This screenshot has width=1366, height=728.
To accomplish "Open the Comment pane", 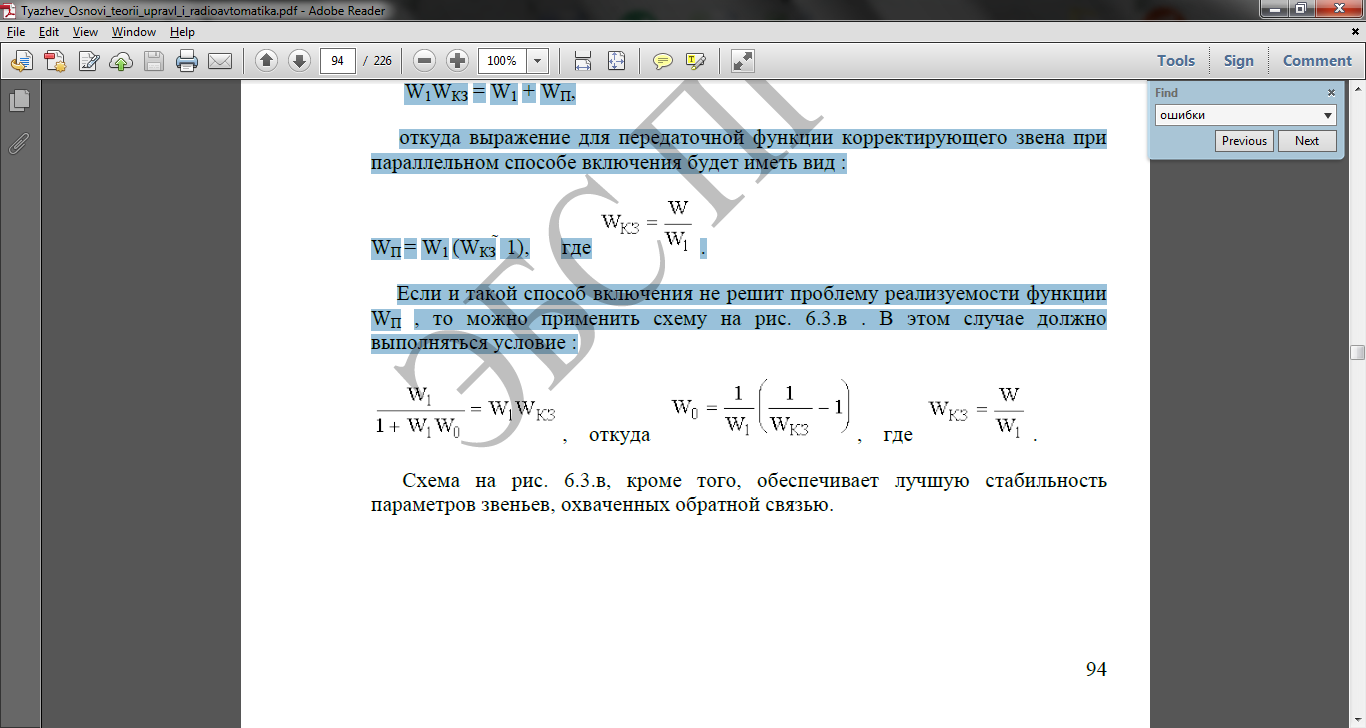I will (1317, 60).
